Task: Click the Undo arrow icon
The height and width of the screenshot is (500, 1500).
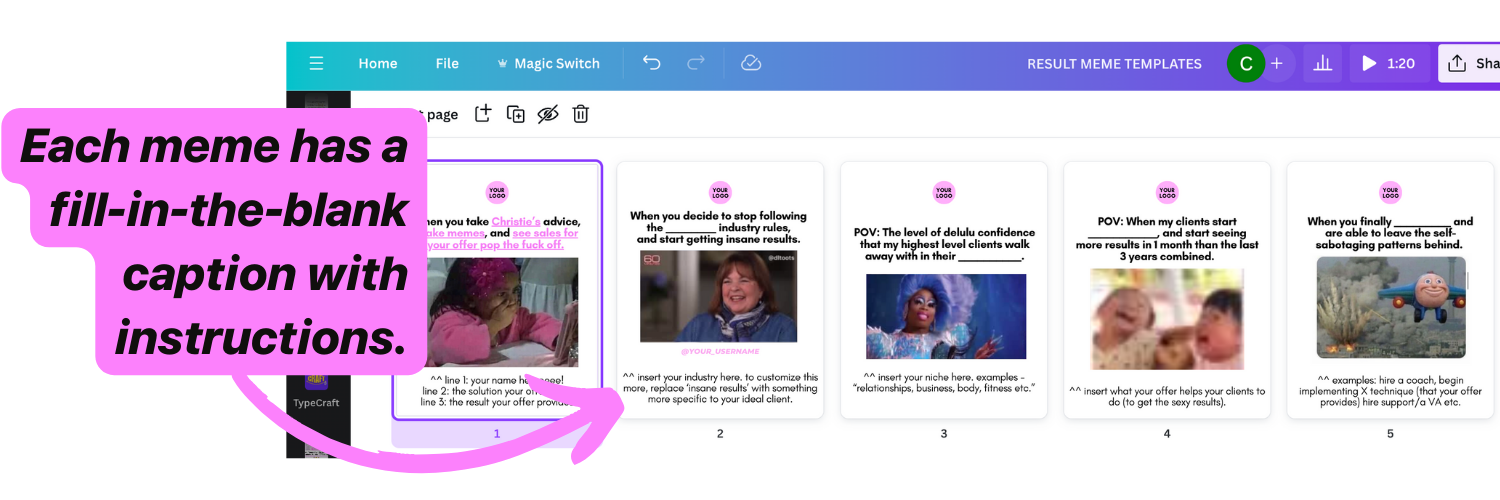Action: coord(652,63)
